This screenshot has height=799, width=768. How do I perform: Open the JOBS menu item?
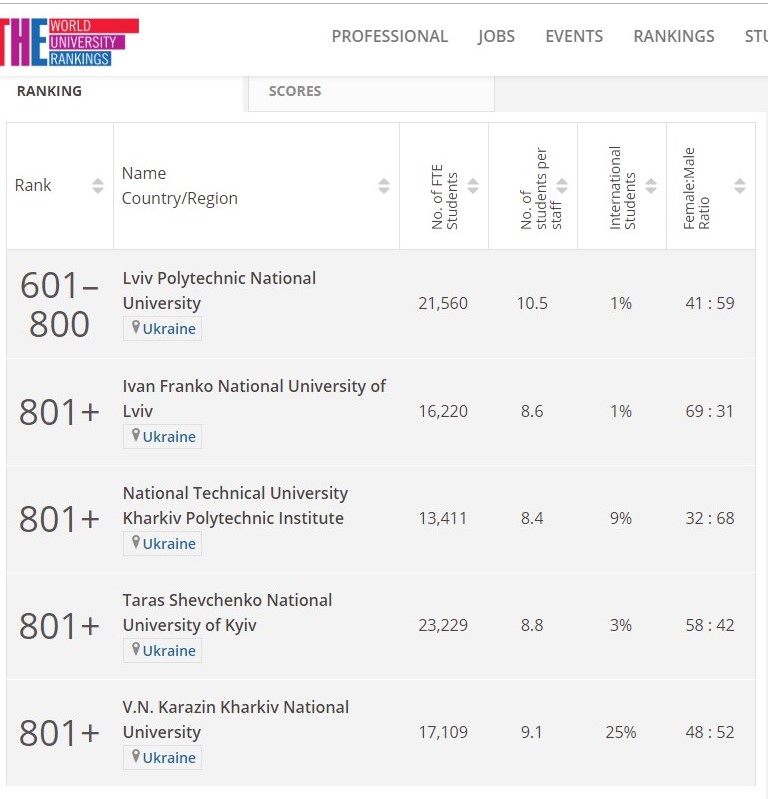tap(496, 37)
